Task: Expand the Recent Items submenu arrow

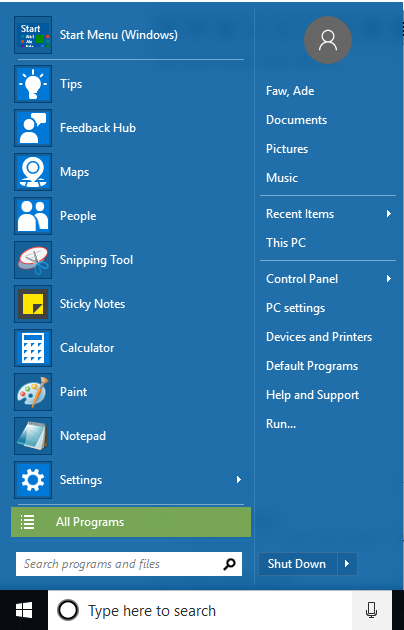Action: 388,214
